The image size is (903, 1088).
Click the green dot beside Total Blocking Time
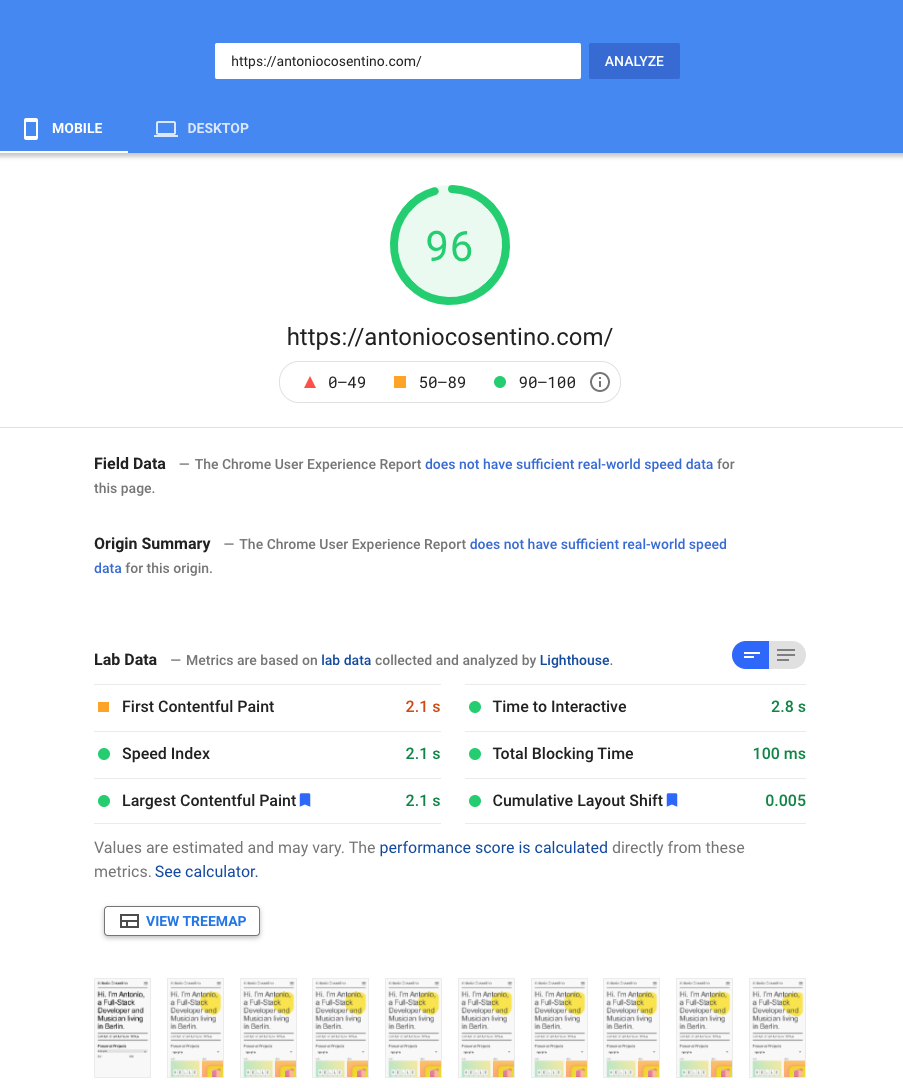click(x=475, y=754)
